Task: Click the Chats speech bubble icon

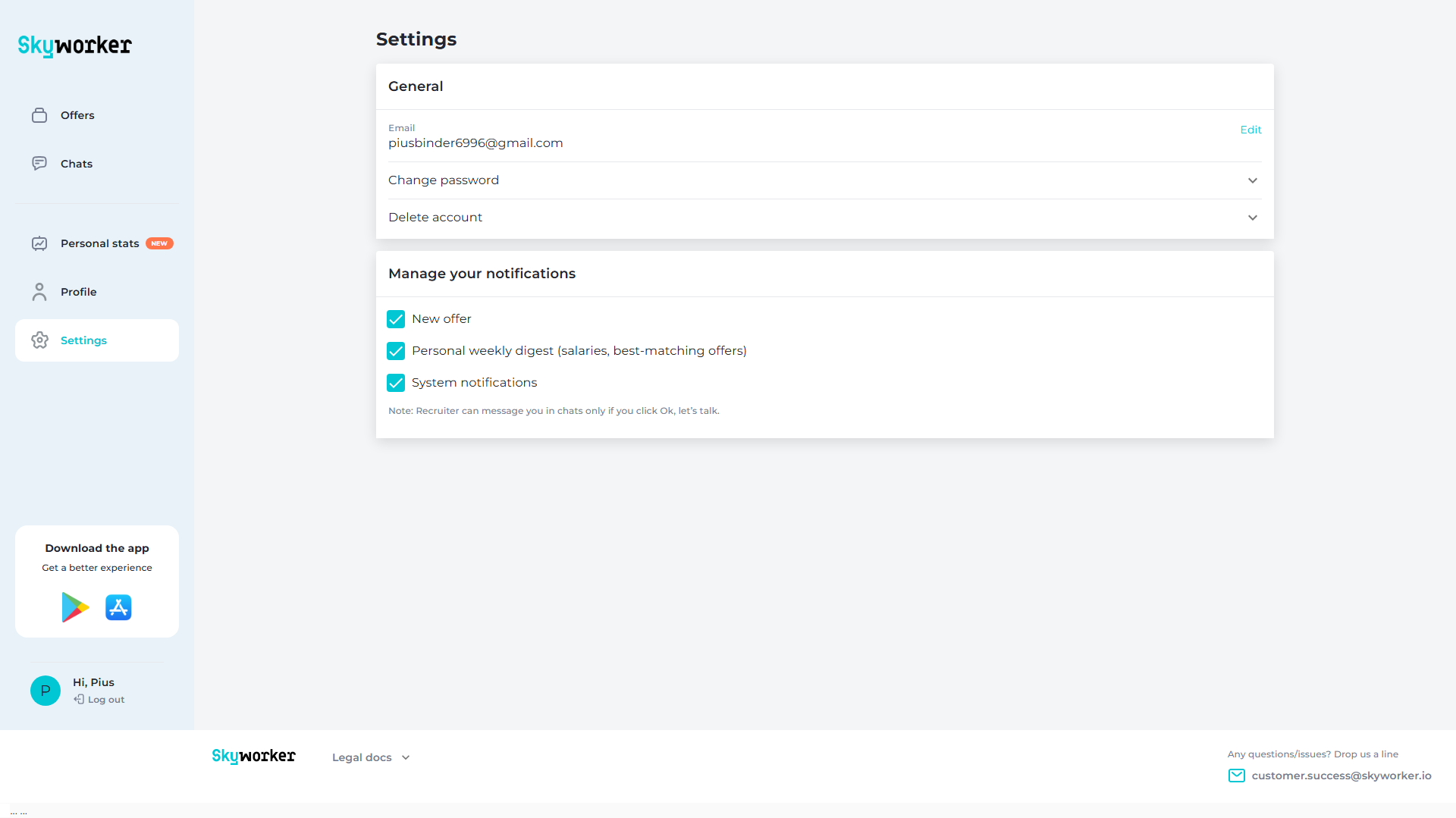Action: pyautogui.click(x=39, y=164)
